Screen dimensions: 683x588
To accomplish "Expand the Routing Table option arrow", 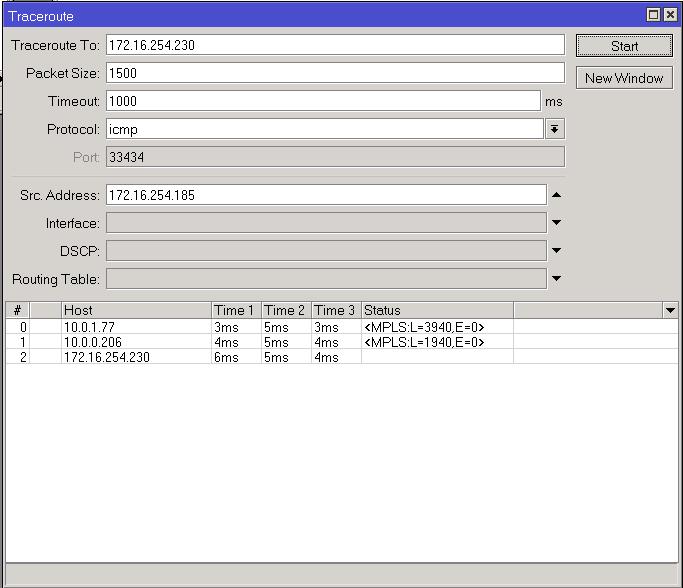I will (x=556, y=278).
